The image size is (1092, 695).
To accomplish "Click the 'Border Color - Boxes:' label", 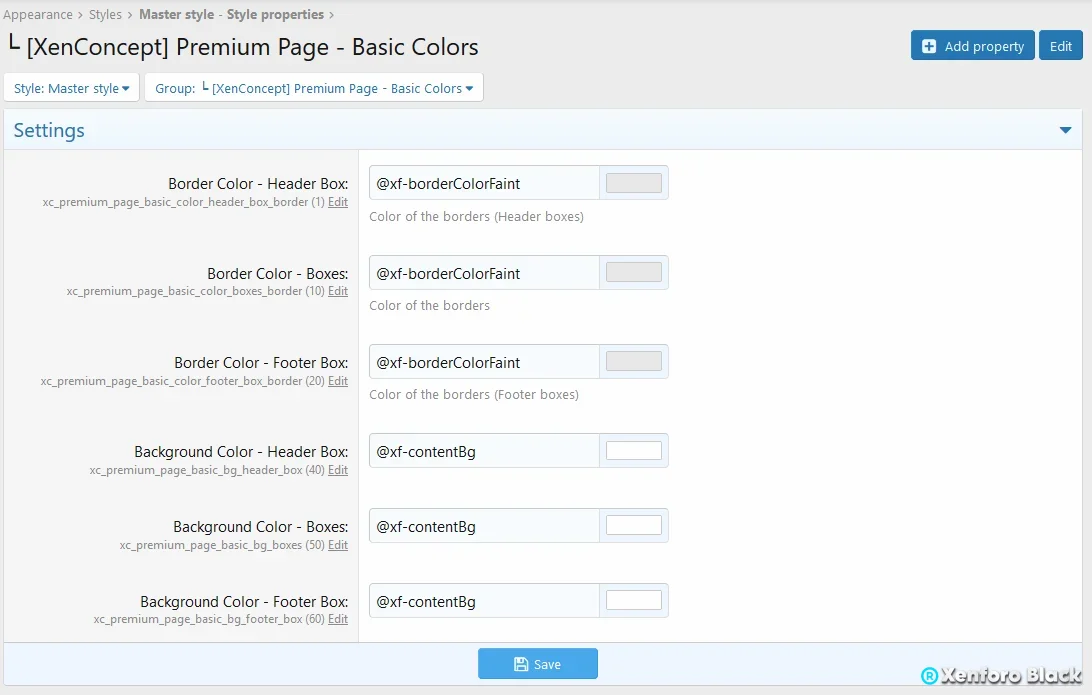I will [277, 274].
